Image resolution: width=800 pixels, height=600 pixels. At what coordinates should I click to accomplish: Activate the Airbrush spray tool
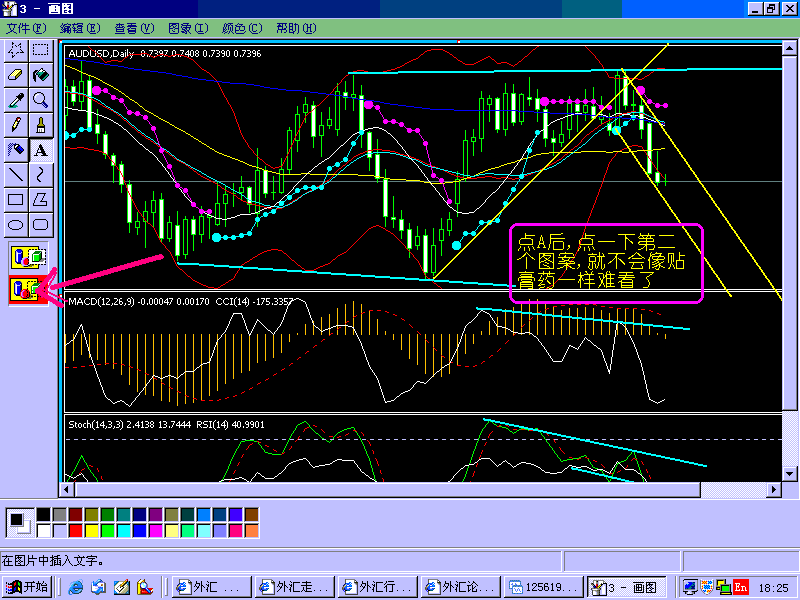click(x=16, y=149)
